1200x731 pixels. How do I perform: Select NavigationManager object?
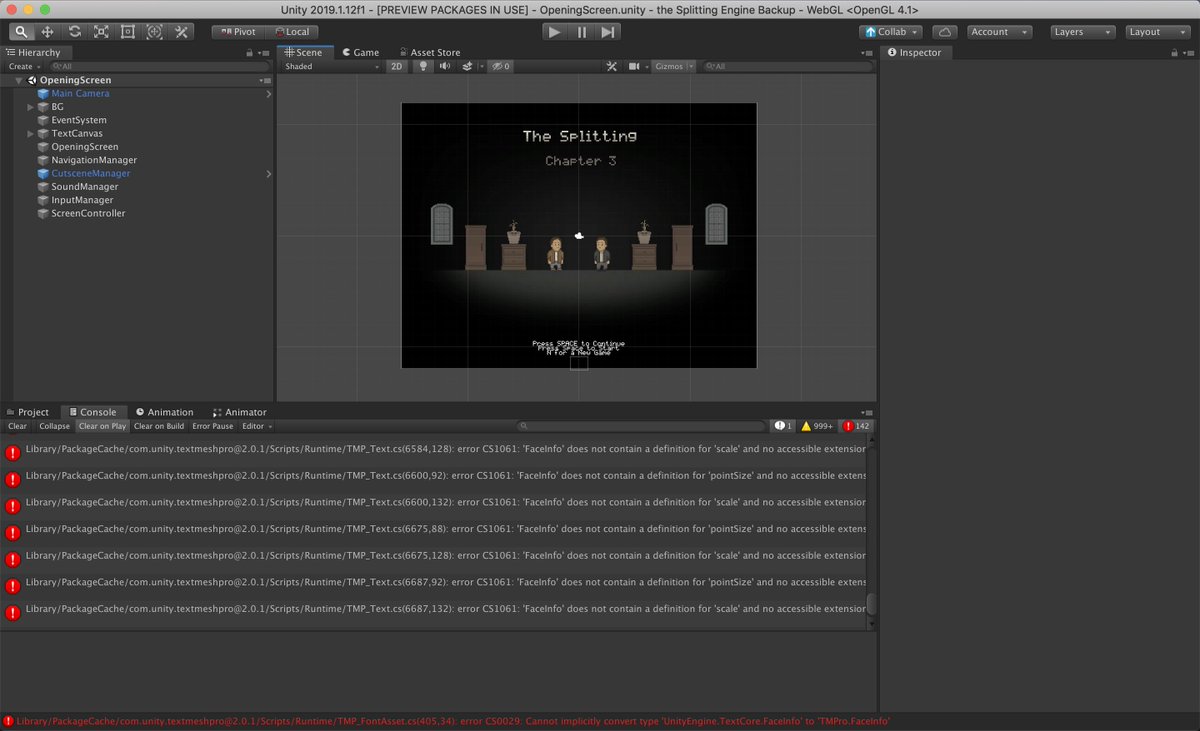tap(94, 160)
